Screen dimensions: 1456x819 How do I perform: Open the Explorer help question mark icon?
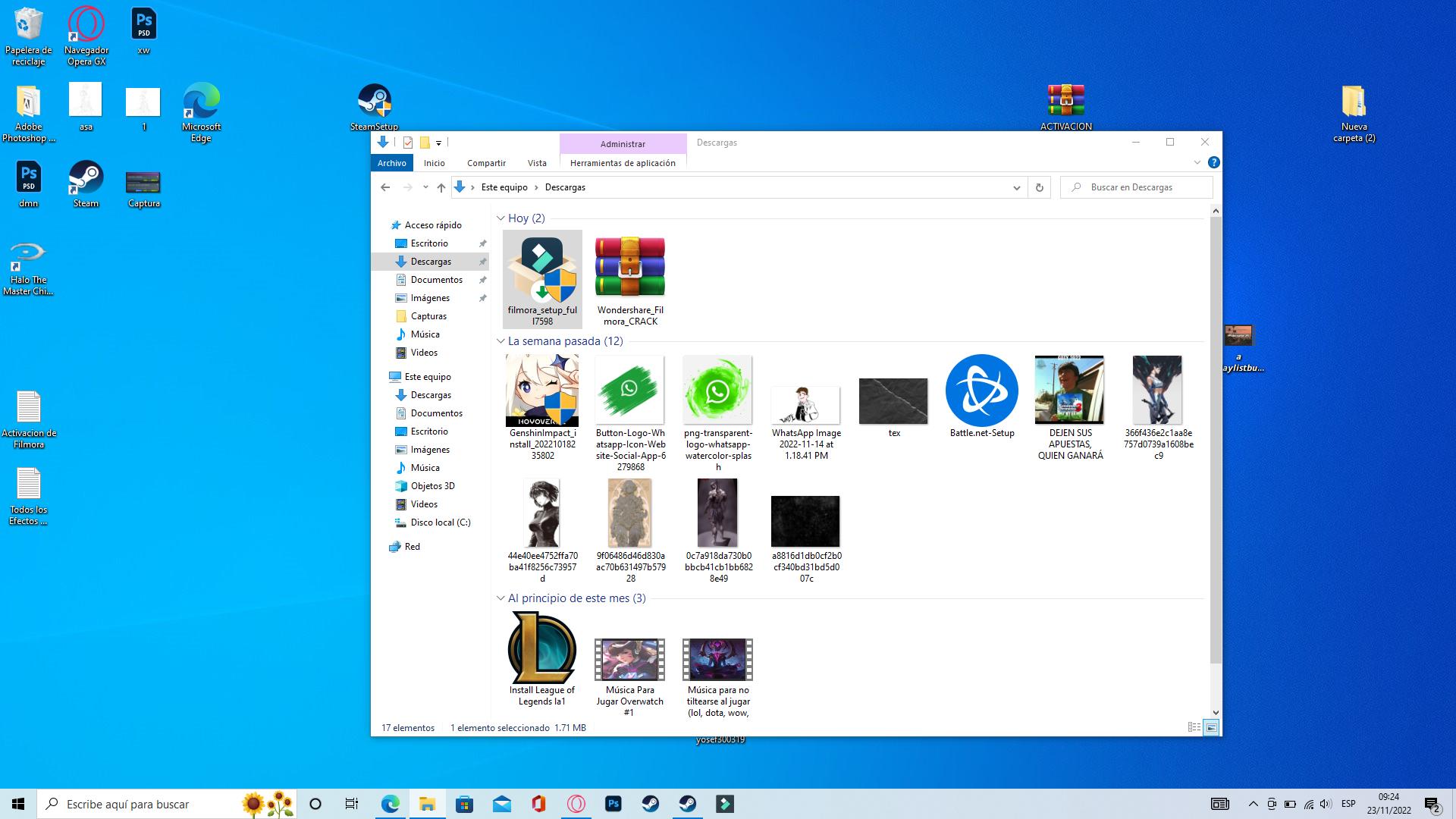1213,162
